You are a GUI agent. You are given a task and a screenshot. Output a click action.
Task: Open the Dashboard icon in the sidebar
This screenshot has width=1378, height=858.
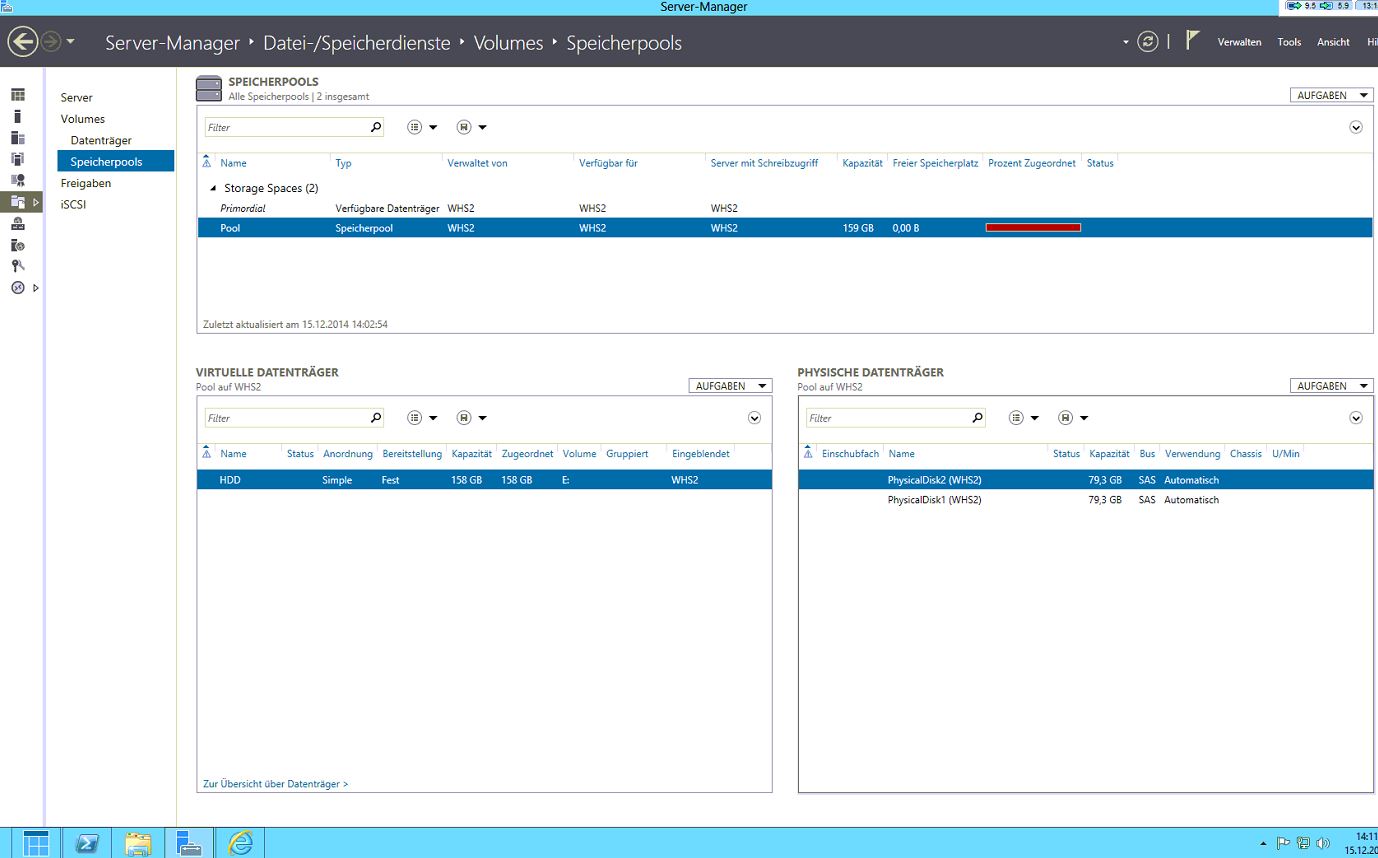(x=17, y=95)
